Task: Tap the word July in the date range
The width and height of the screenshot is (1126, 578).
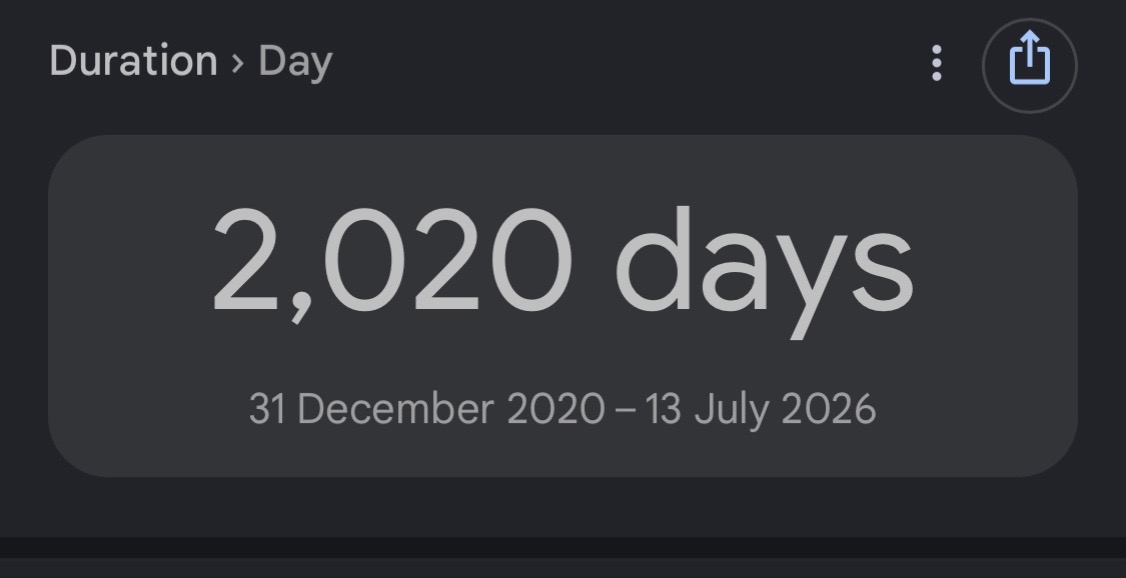Action: click(x=732, y=410)
